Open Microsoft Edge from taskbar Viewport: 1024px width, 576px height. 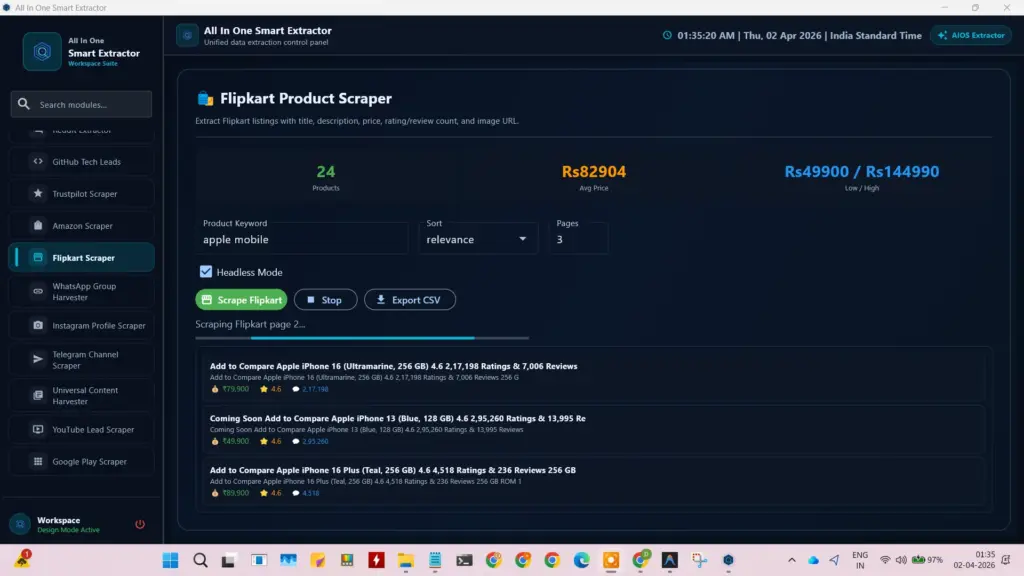581,560
